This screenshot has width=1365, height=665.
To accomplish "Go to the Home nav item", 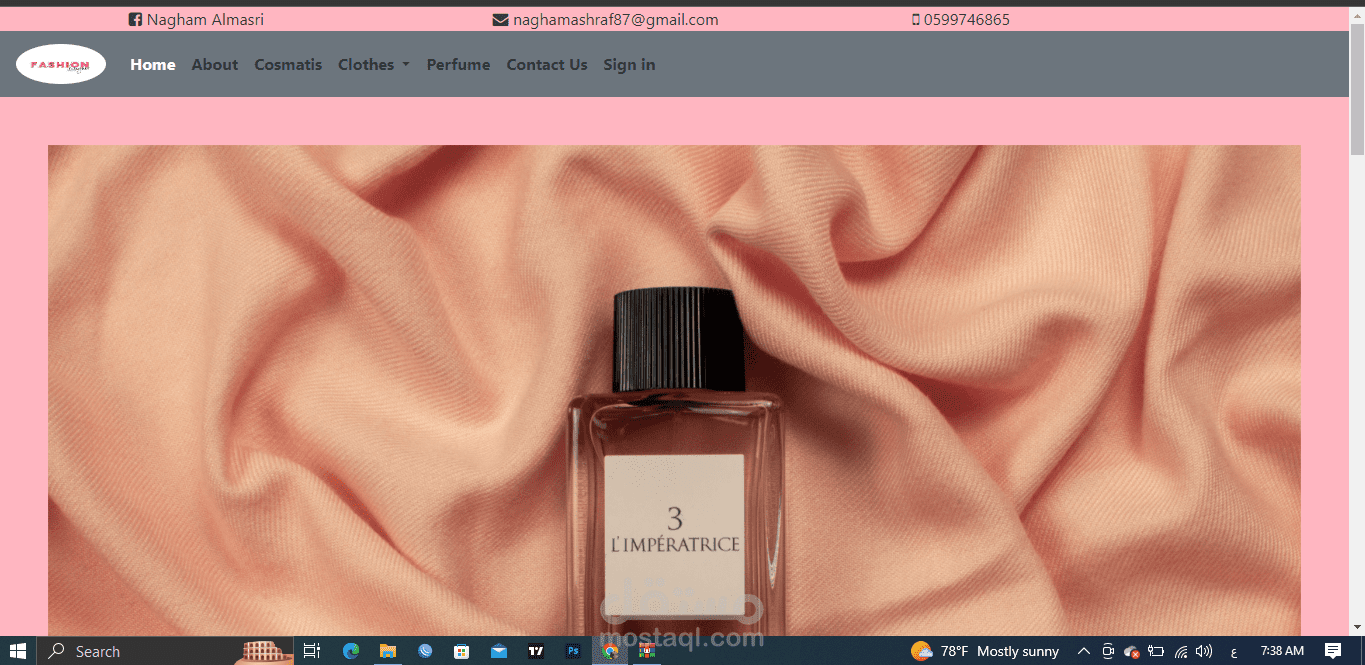I will click(153, 64).
